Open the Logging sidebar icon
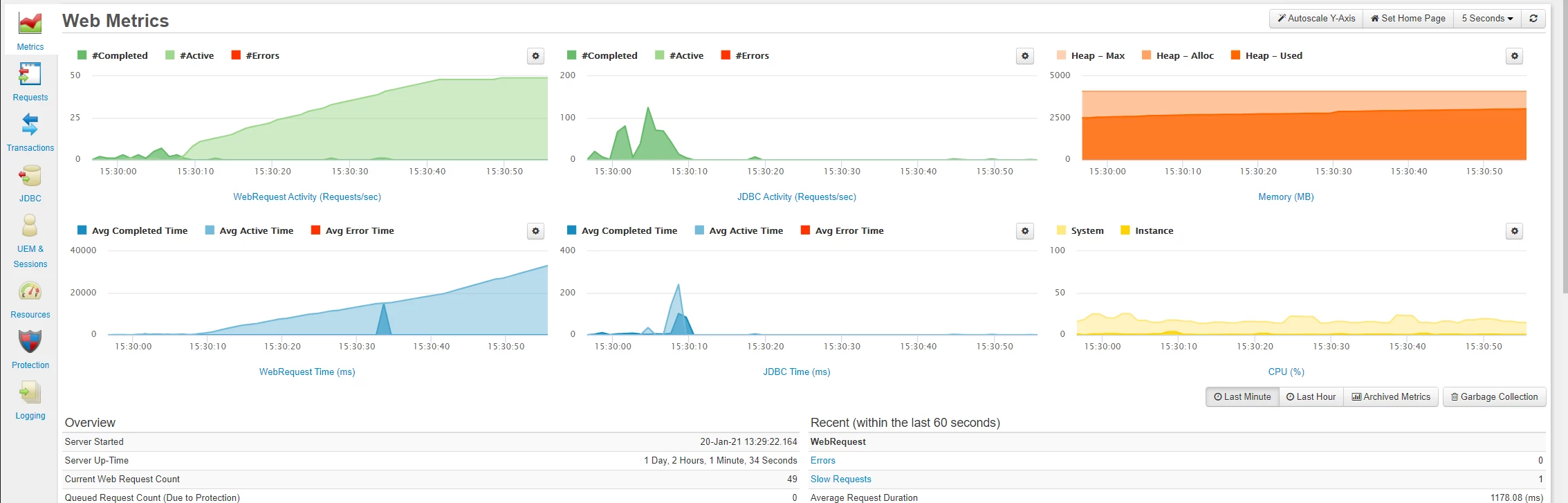The height and width of the screenshot is (503, 1568). click(30, 392)
